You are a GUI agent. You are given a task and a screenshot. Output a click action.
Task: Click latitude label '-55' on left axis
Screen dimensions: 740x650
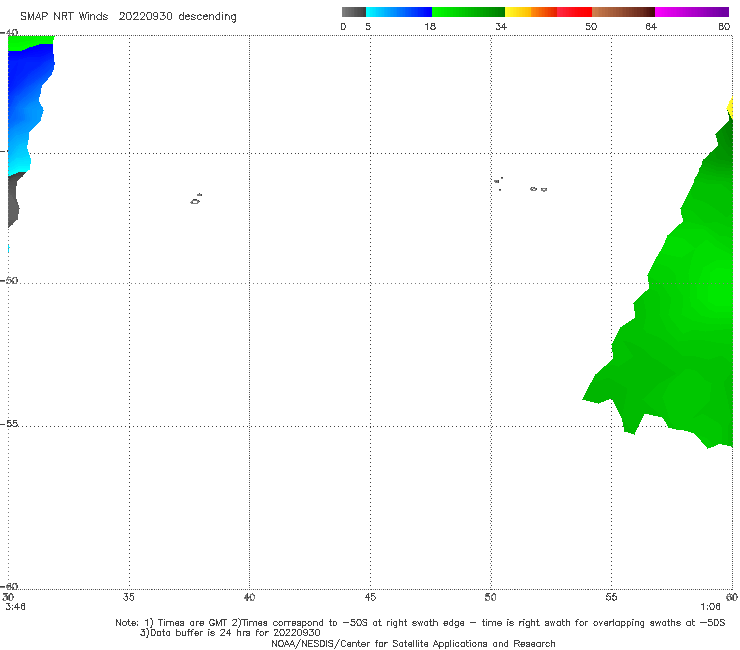pos(10,423)
